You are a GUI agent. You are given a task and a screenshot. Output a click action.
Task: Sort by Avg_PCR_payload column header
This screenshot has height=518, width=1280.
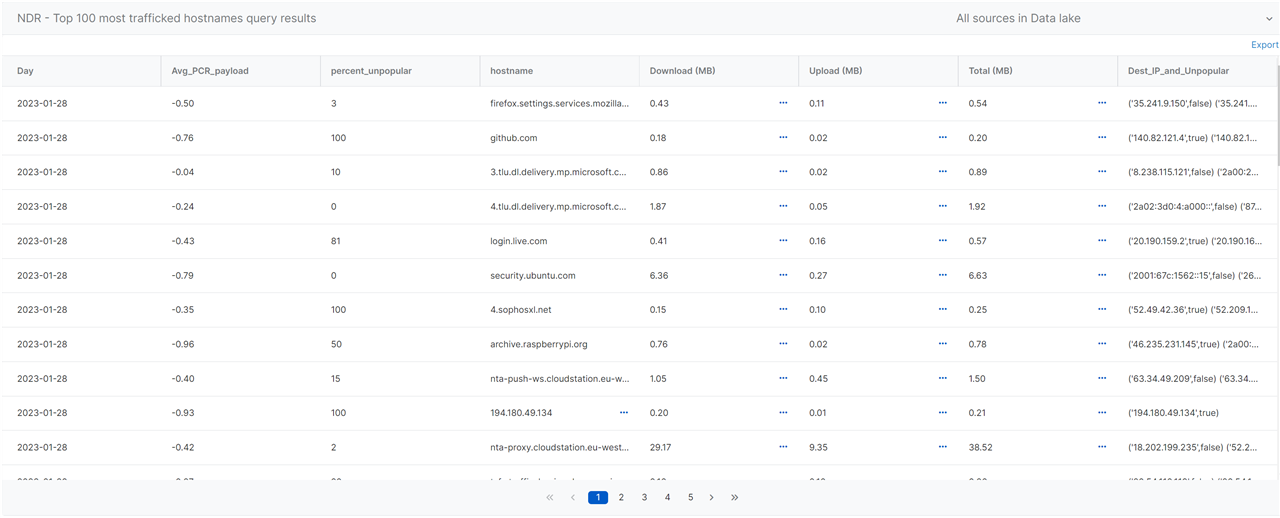coord(210,71)
